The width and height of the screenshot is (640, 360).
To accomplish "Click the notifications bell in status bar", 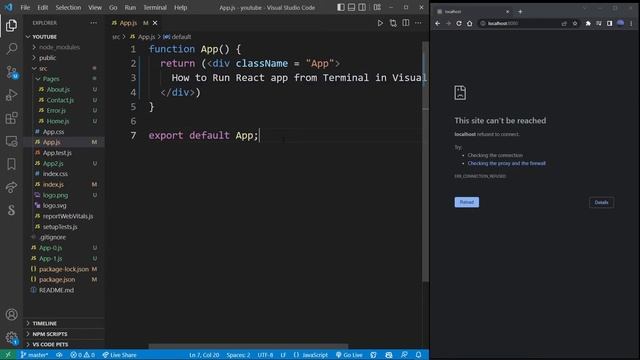I will pyautogui.click(x=418, y=355).
